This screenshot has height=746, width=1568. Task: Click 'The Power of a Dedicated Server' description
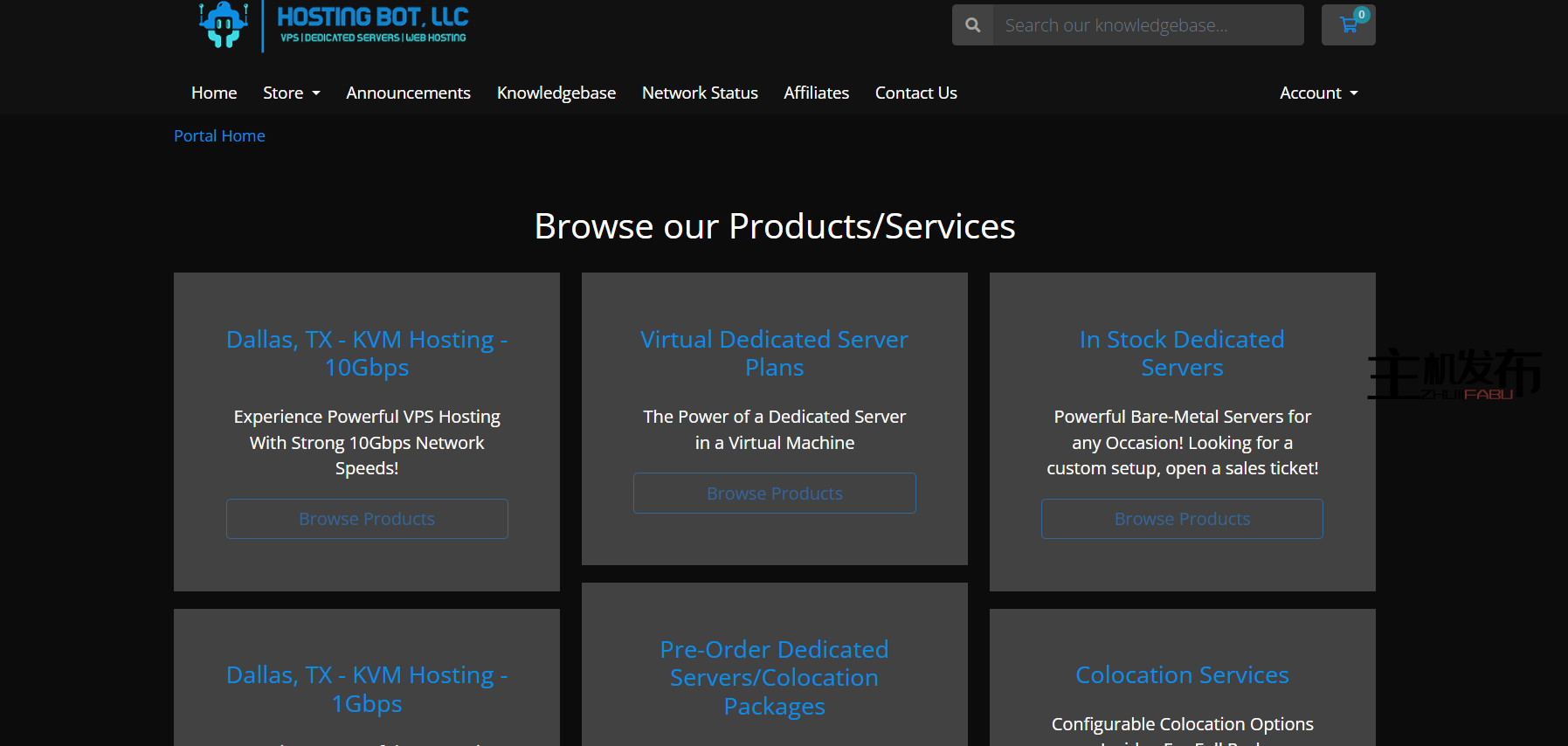[775, 430]
